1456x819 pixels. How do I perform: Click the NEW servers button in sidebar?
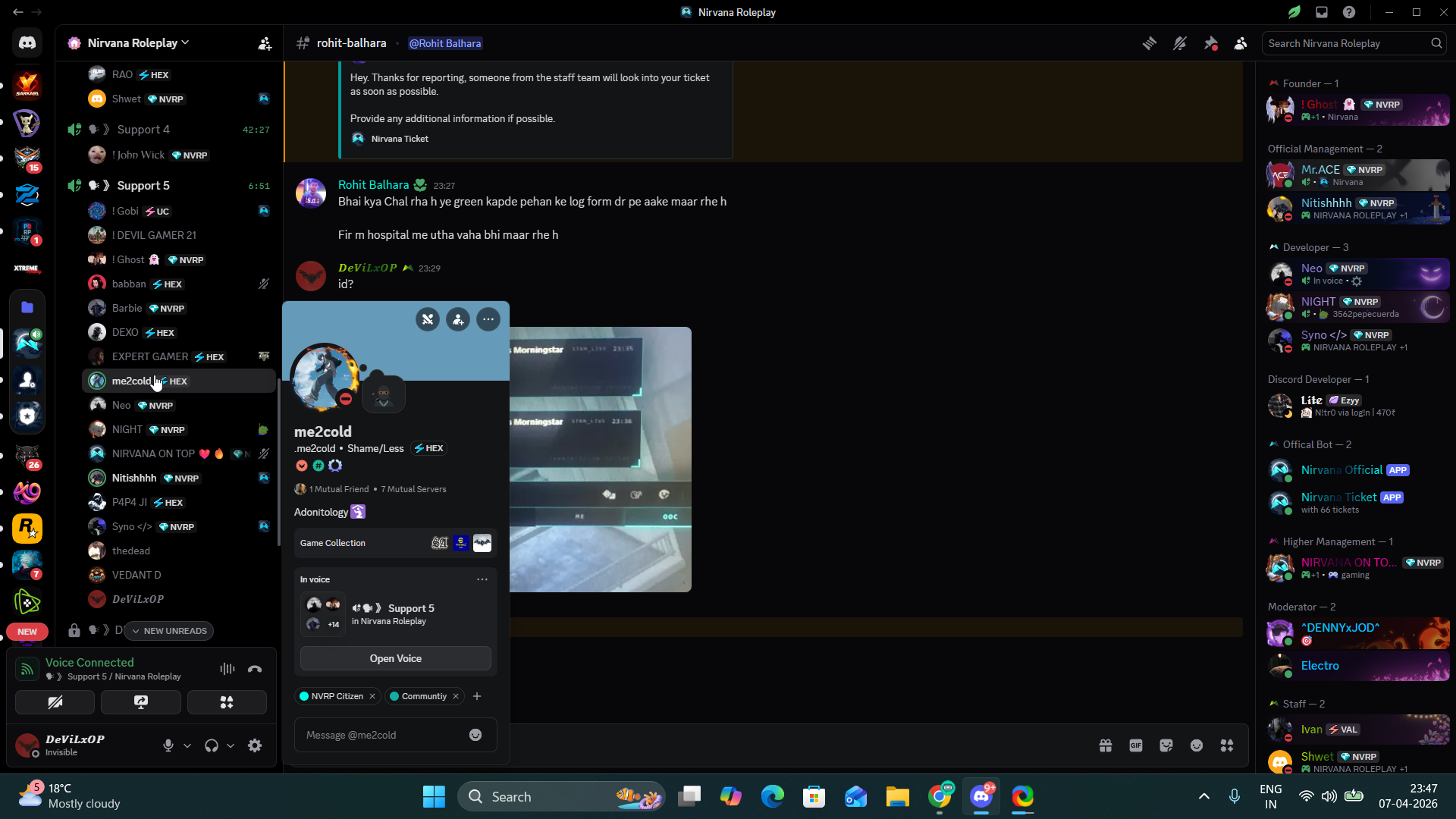pyautogui.click(x=27, y=632)
